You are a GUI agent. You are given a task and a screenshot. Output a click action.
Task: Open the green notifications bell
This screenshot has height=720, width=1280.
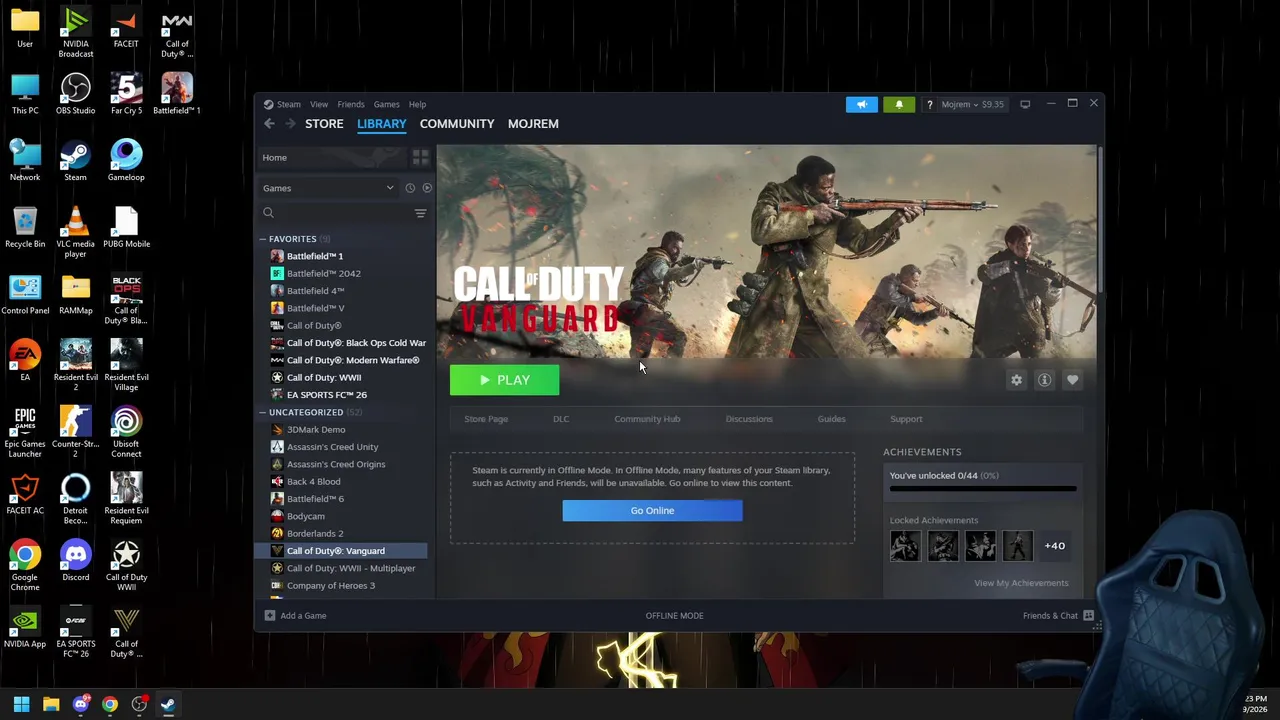pyautogui.click(x=898, y=104)
